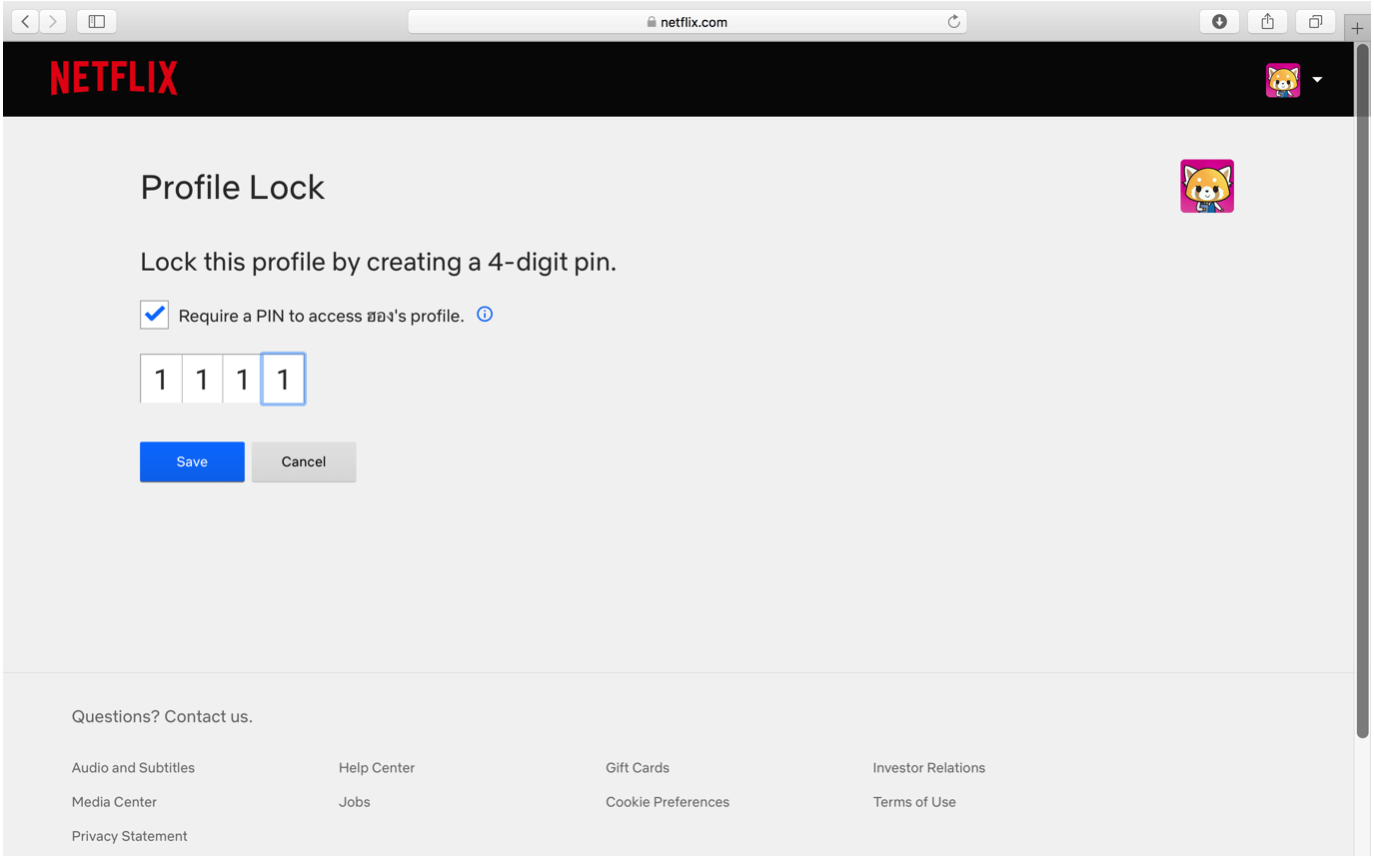Select the first PIN digit box
The width and height of the screenshot is (1374, 856).
point(161,380)
